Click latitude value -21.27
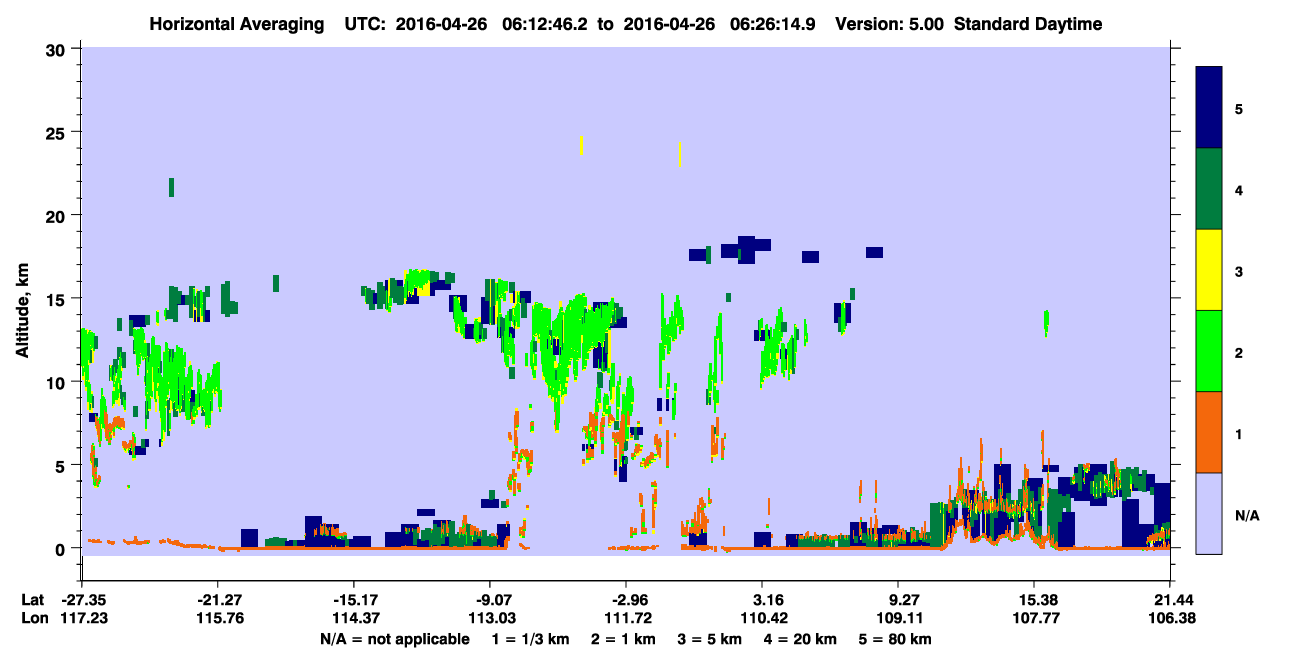The width and height of the screenshot is (1300, 667). point(218,600)
